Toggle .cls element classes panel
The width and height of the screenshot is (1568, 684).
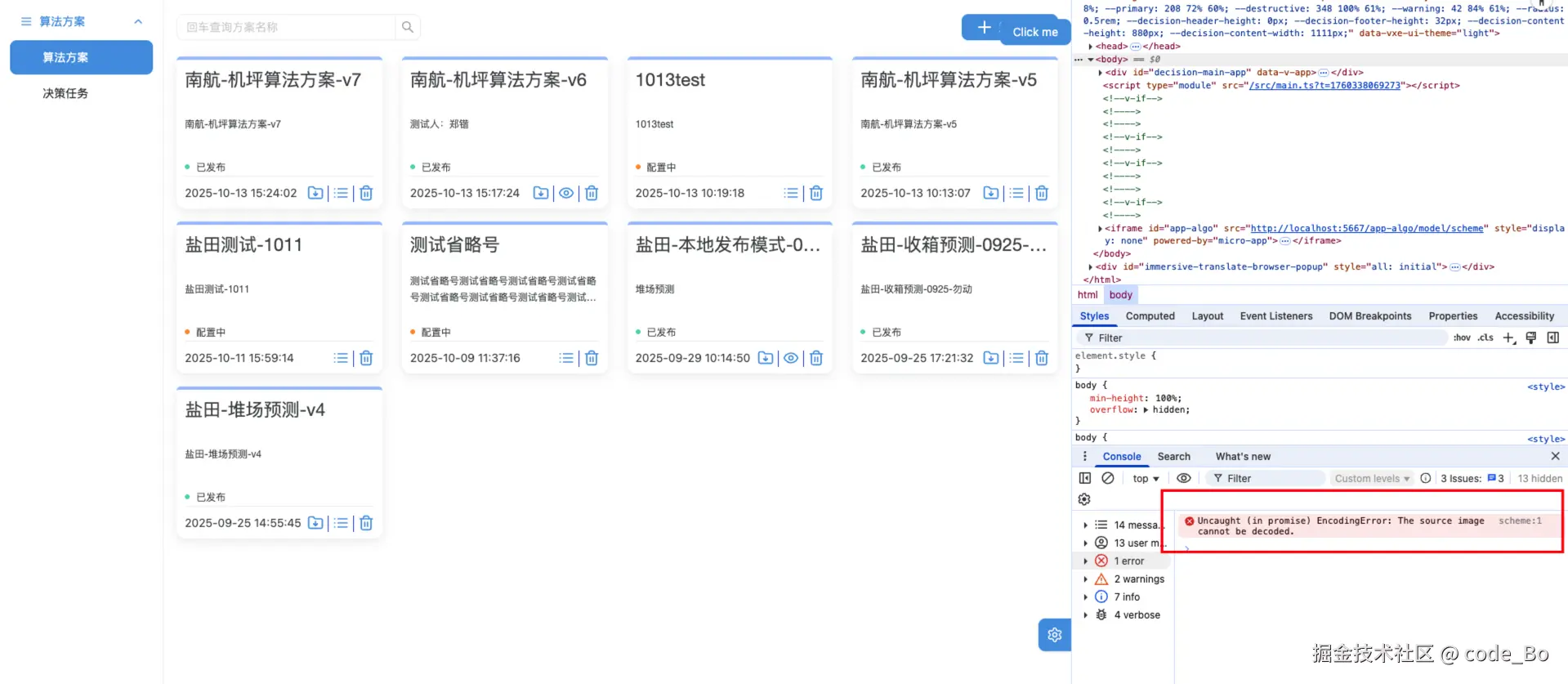1485,338
